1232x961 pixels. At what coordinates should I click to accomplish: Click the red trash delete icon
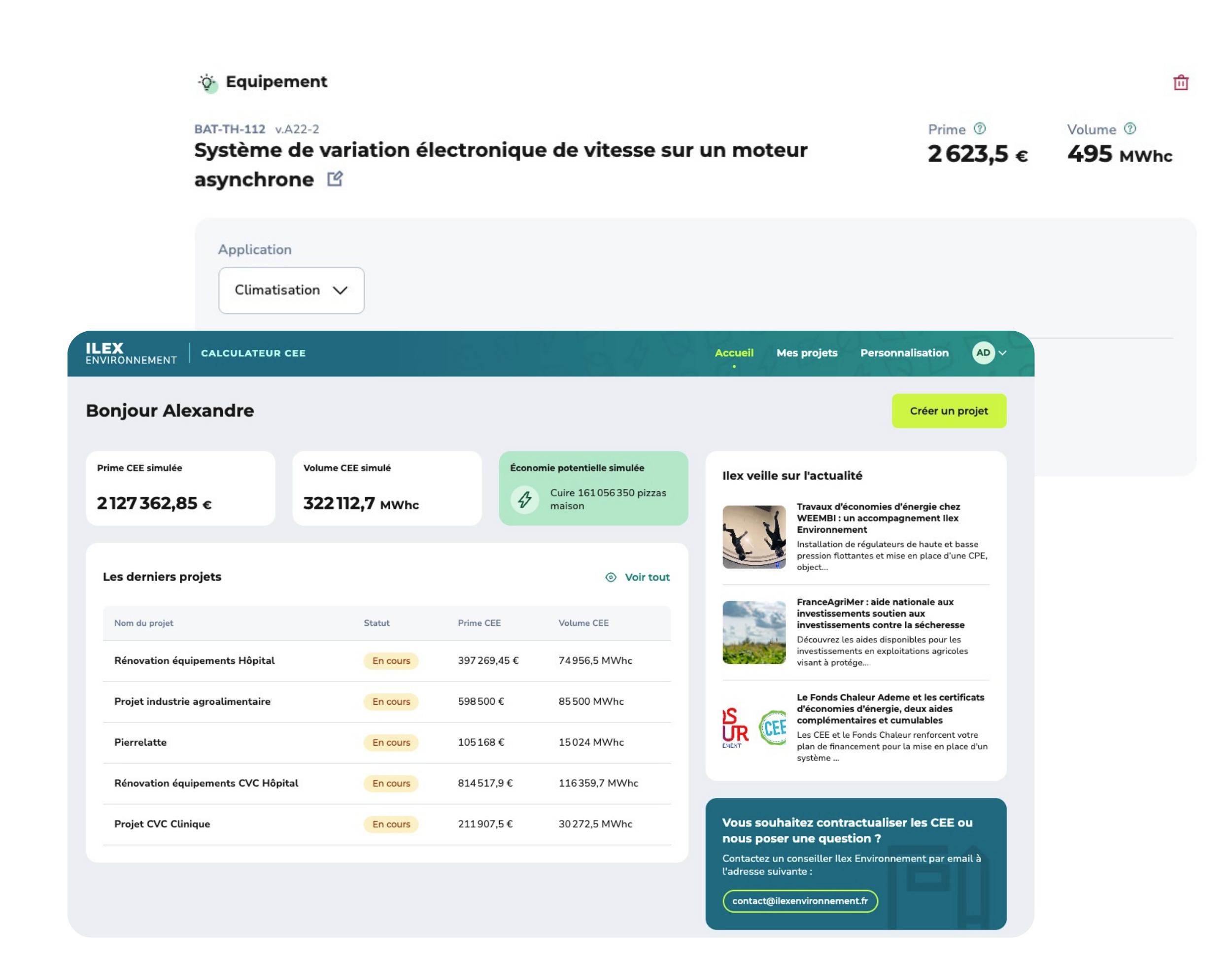[1181, 83]
